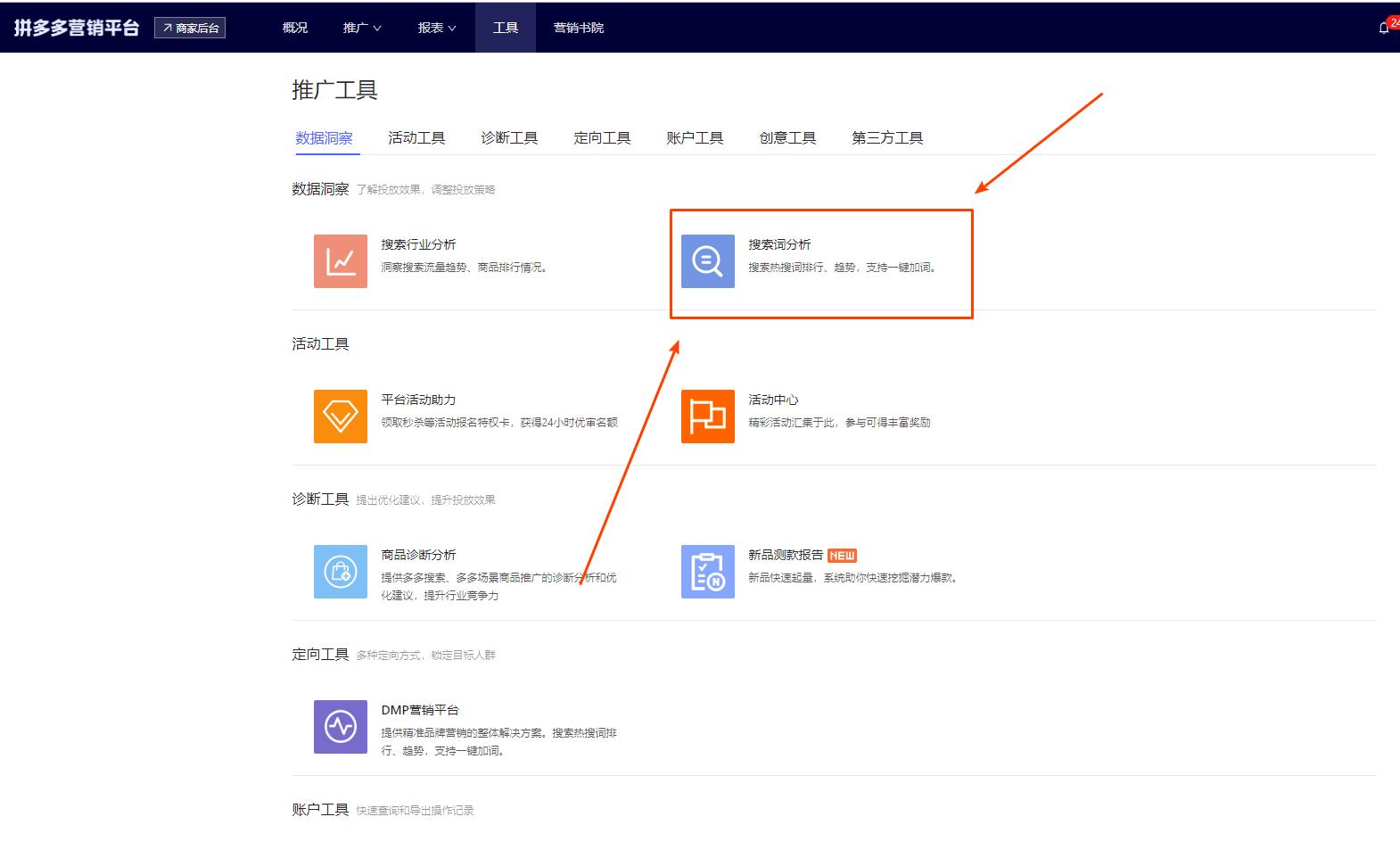This screenshot has width=1400, height=850.
Task: Select the 工具 menu item
Action: (x=506, y=28)
